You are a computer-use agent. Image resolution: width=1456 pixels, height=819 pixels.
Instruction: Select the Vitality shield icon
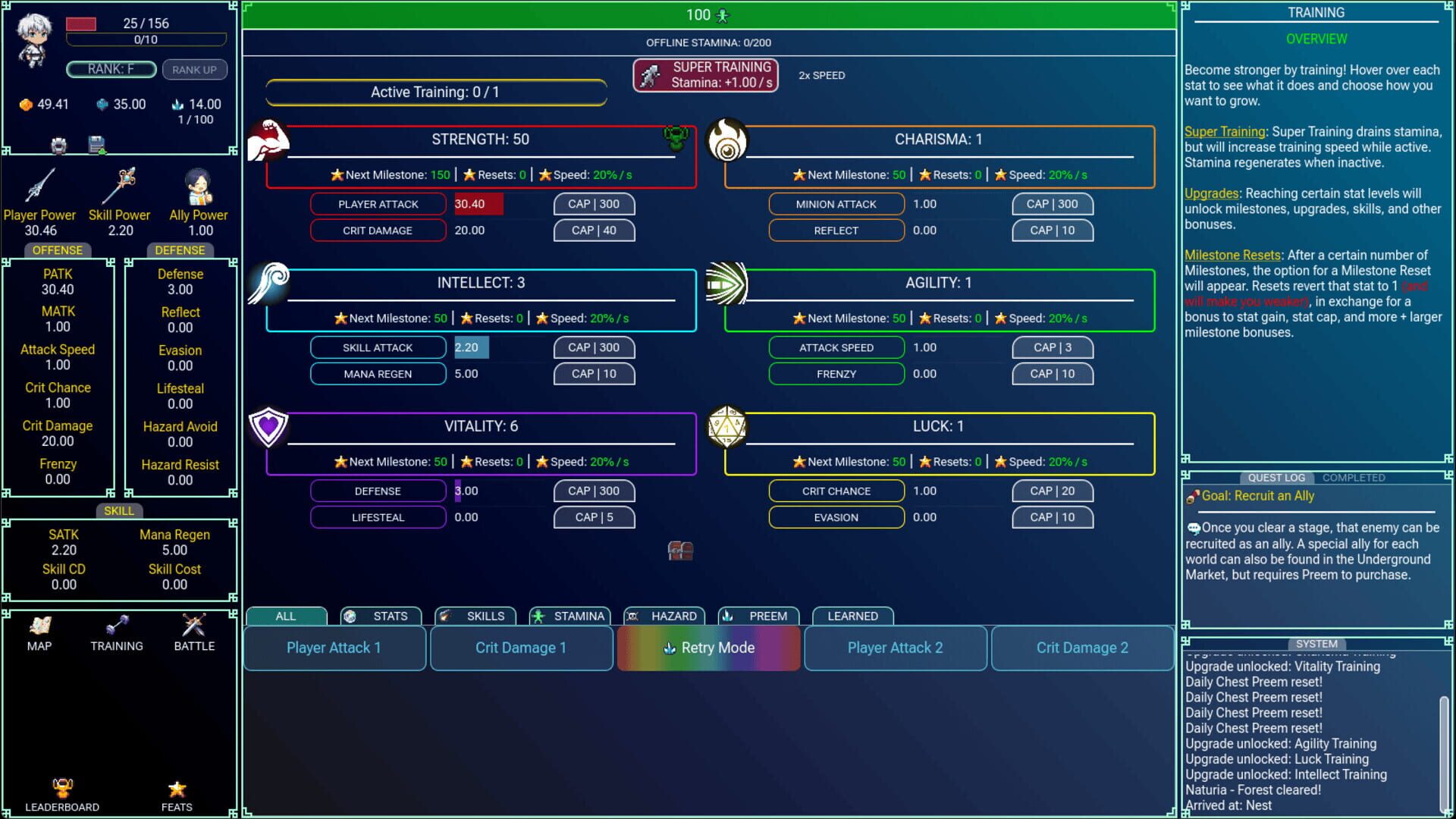pos(267,428)
